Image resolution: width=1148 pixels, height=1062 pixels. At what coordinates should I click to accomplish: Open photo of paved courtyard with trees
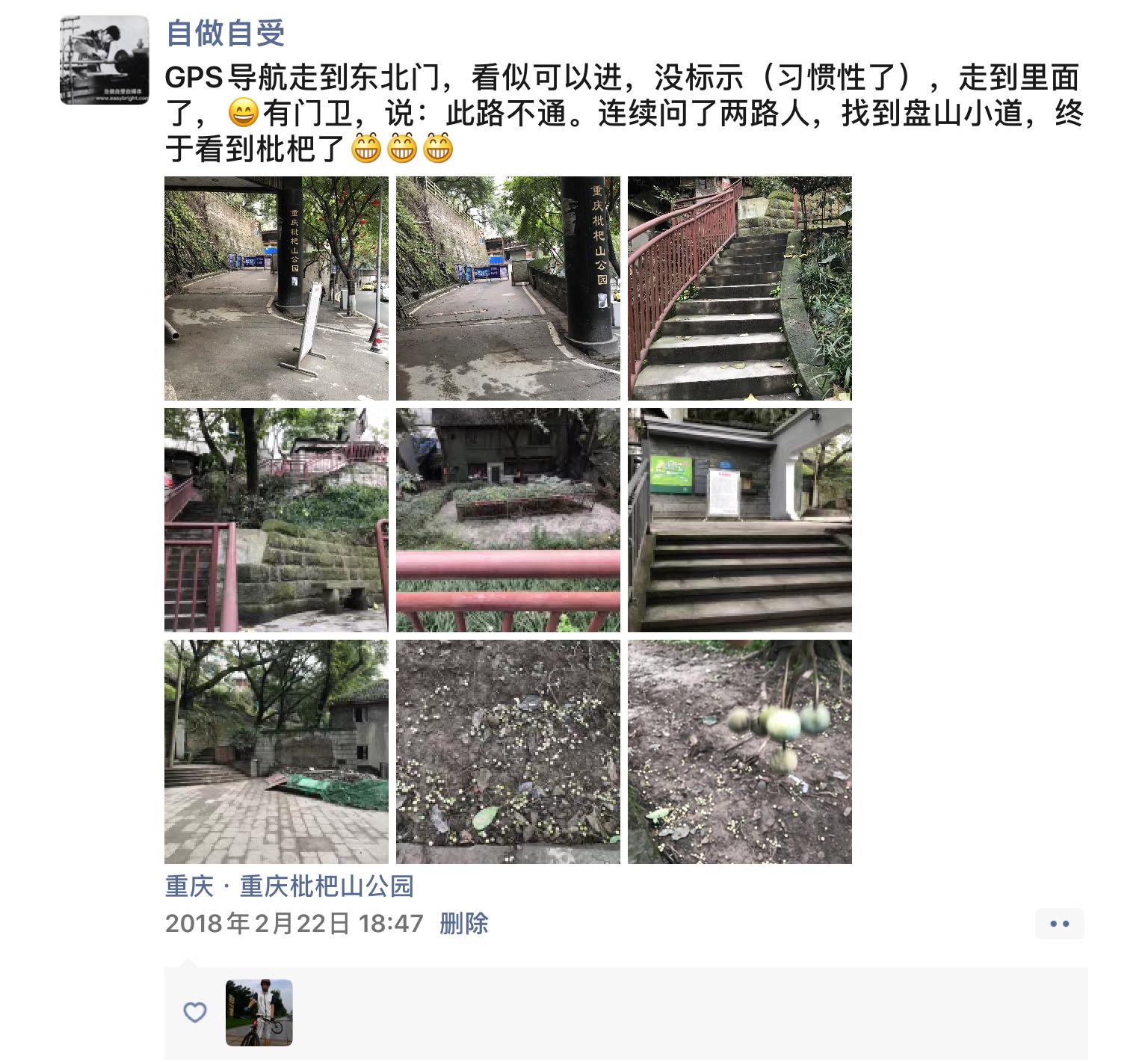[277, 752]
